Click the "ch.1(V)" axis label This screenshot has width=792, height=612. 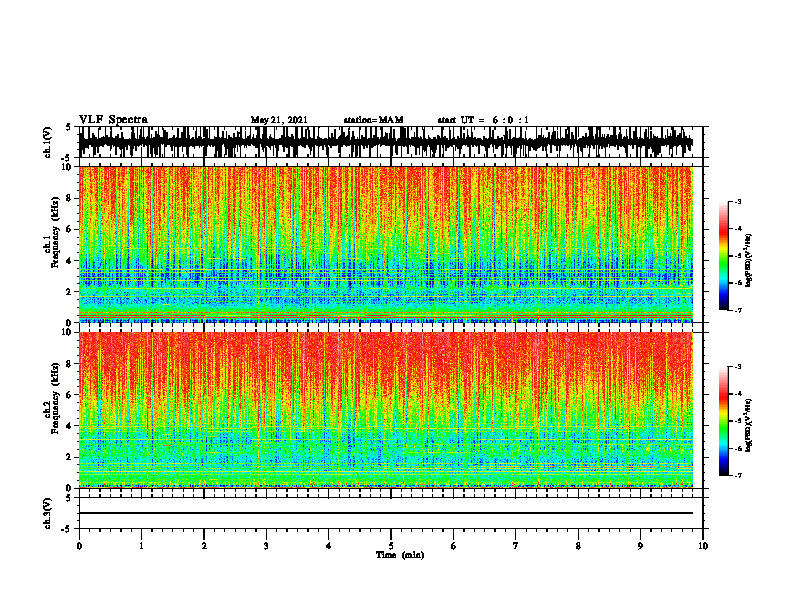(x=47, y=142)
